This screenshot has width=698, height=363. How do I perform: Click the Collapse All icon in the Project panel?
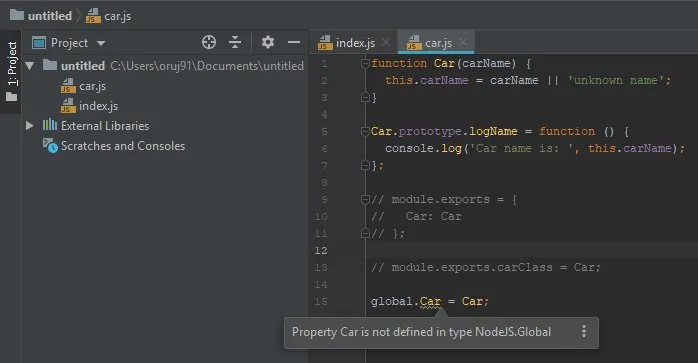[x=235, y=42]
